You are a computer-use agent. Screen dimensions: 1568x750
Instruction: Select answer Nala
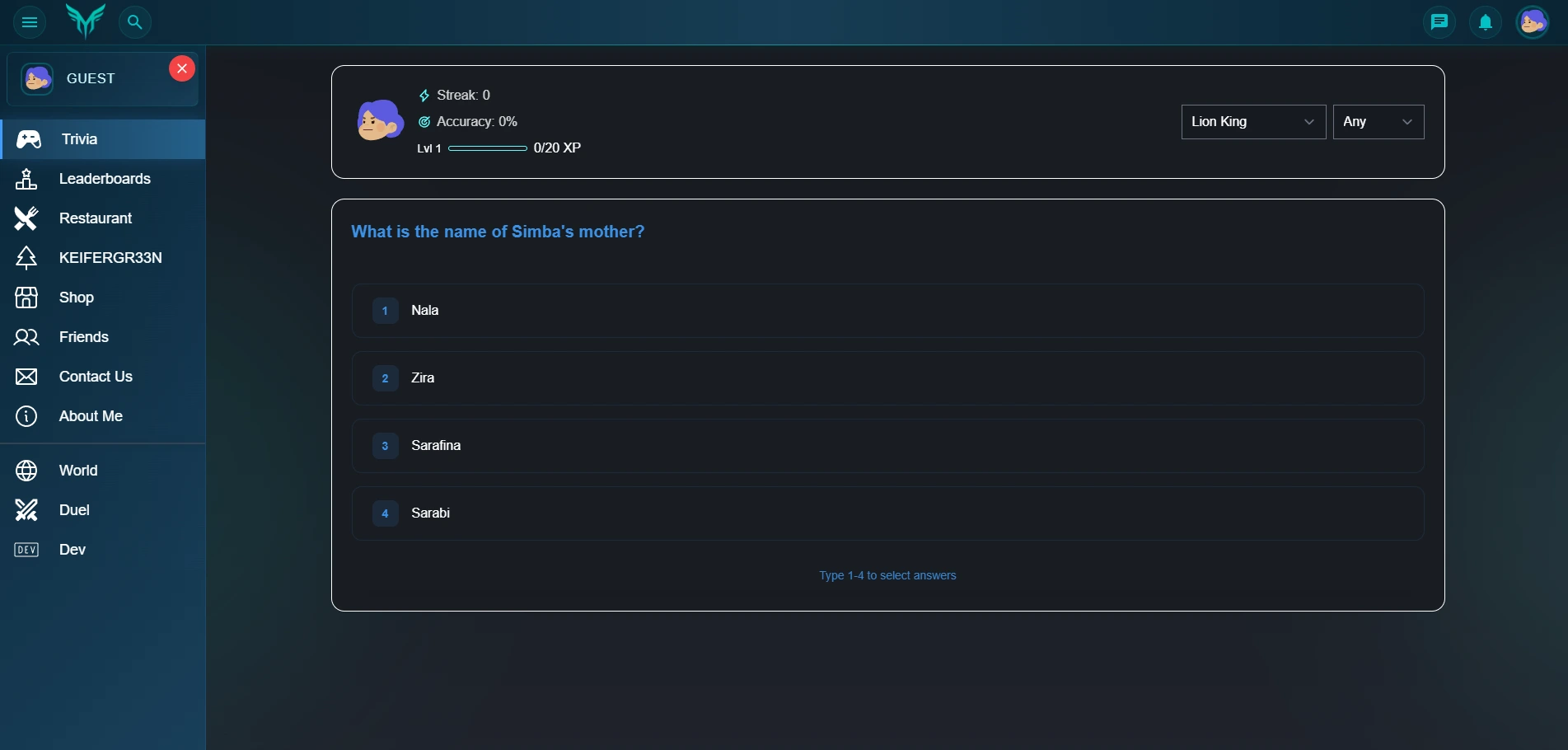pos(887,311)
